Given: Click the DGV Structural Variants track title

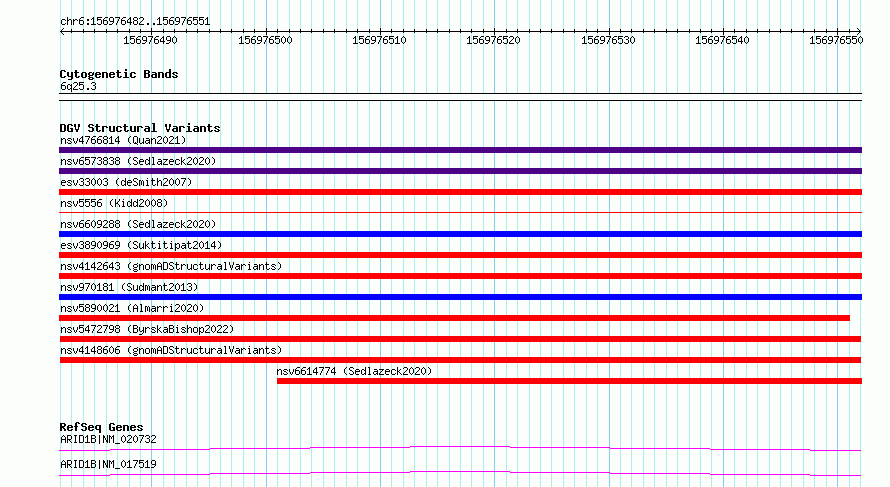Looking at the screenshot, I should click(140, 128).
